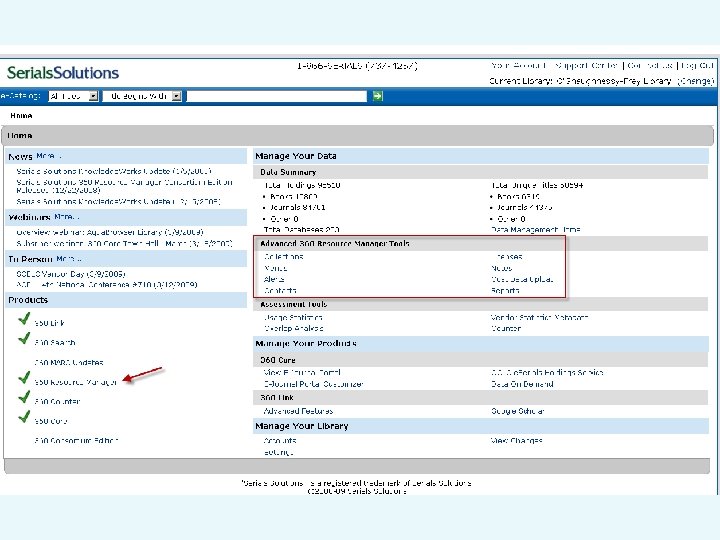Click the 360 Counter product
Viewport: 720px width, 540px height.
(x=57, y=401)
